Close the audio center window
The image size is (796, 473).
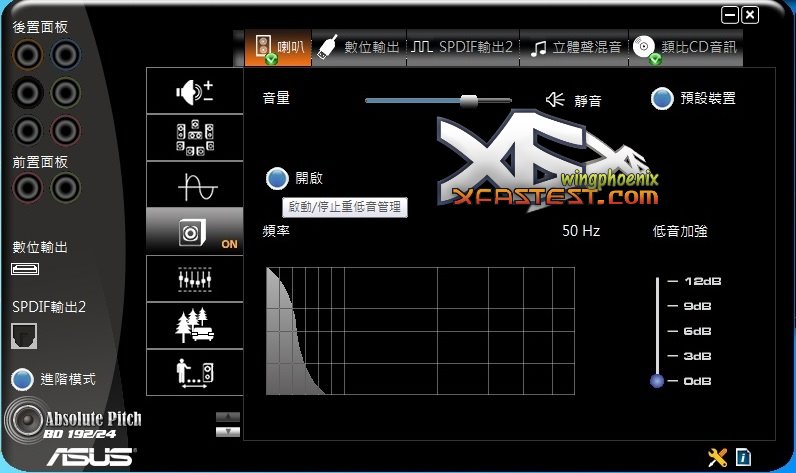[750, 15]
